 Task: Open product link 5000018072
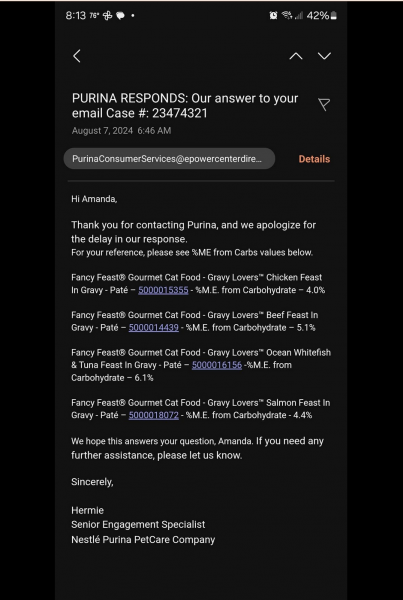(153, 415)
